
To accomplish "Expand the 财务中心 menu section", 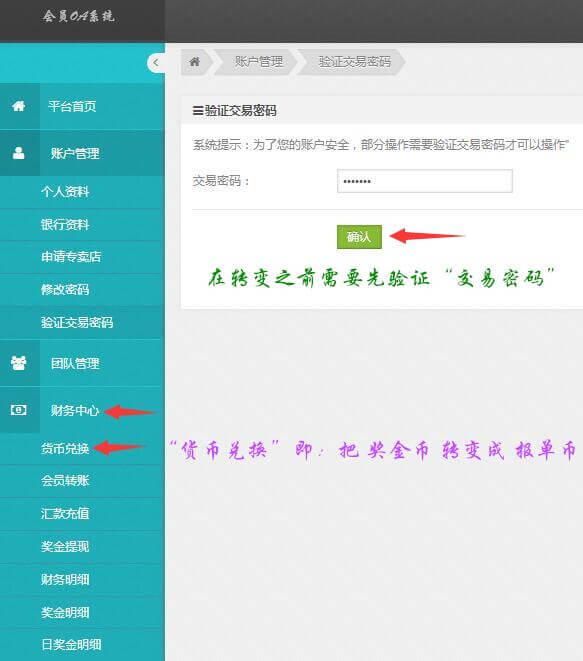I will click(x=82, y=410).
